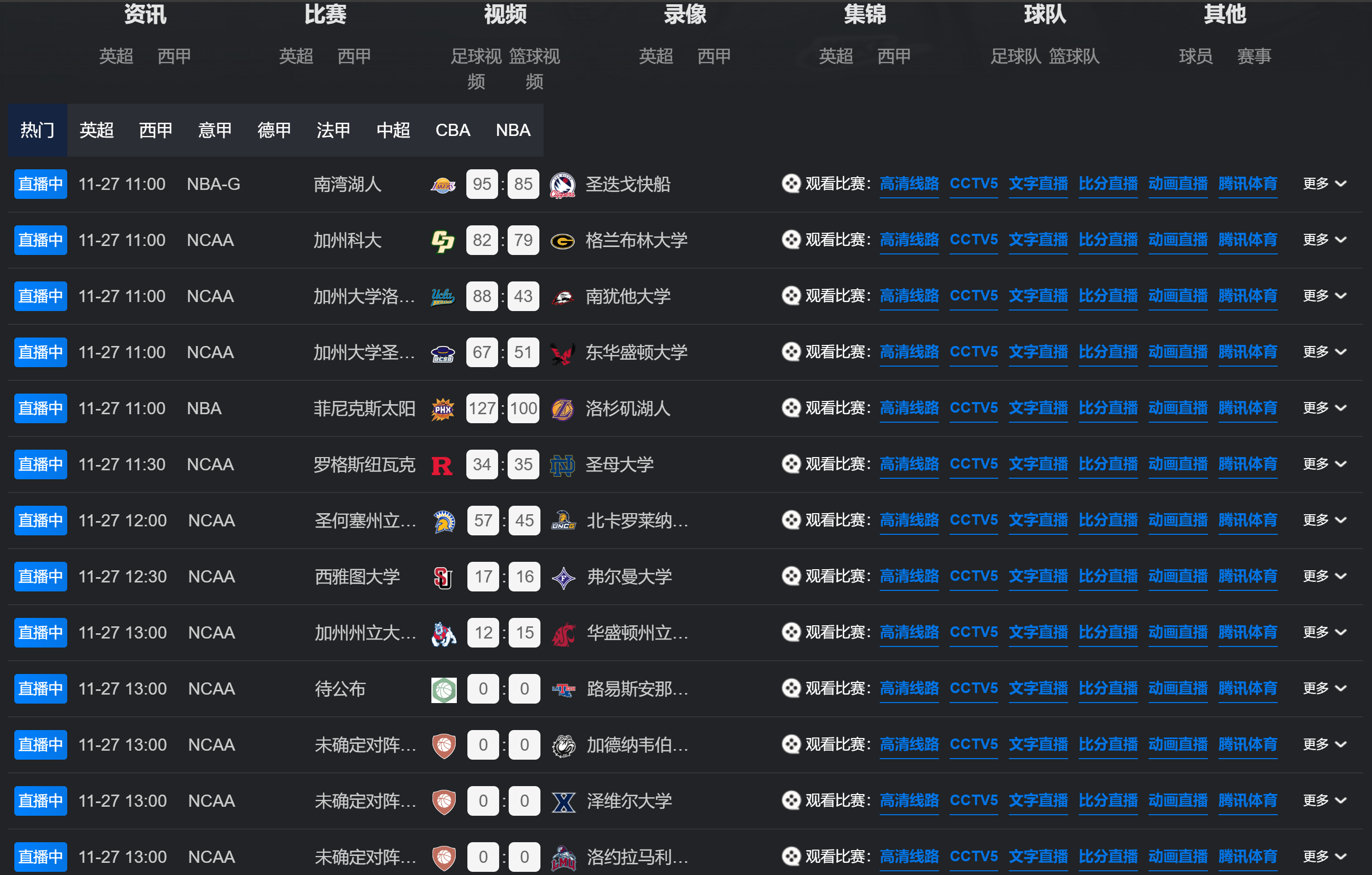Click the watch icon in 南湾湖人 row
Viewport: 1372px width, 875px height.
click(791, 184)
